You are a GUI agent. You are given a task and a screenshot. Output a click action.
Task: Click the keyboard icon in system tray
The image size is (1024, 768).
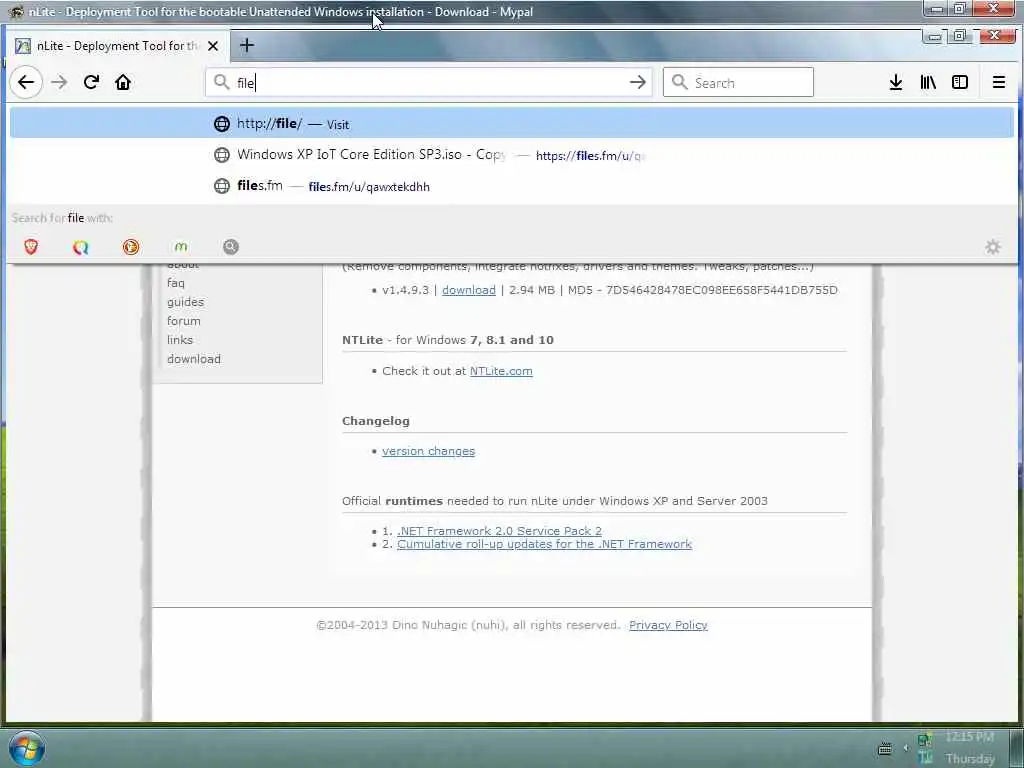(885, 748)
